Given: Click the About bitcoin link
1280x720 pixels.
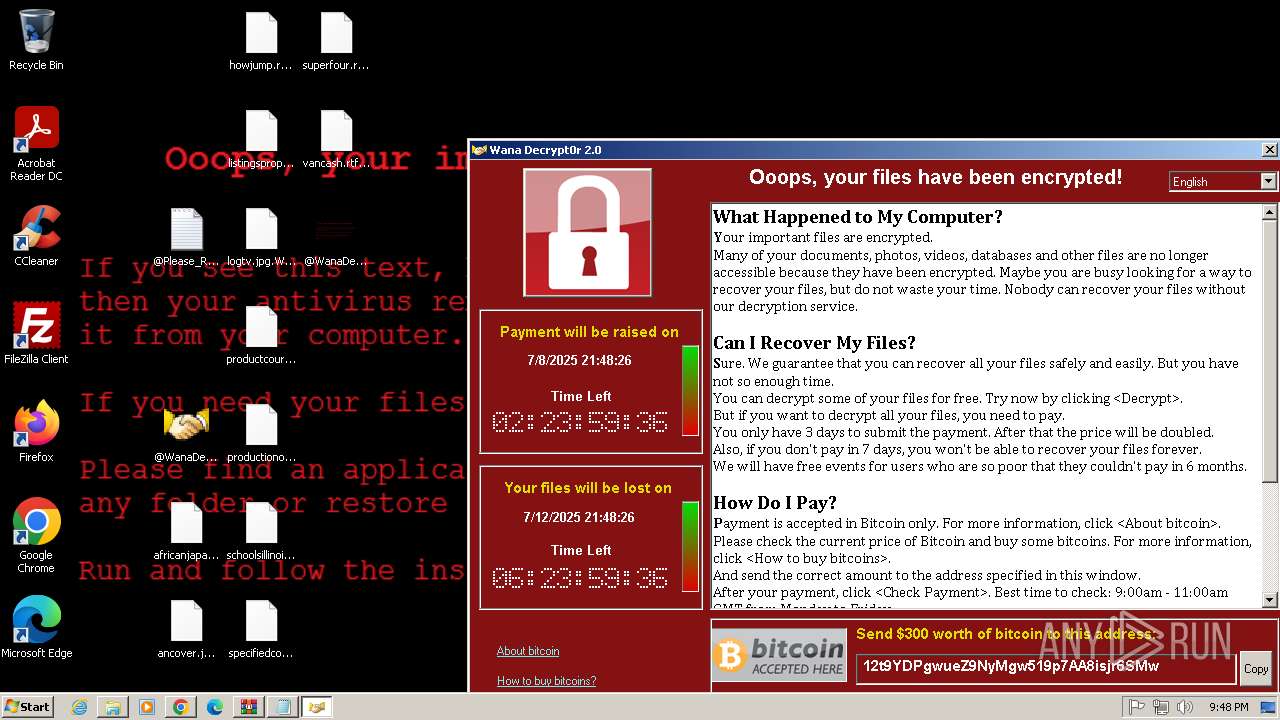Looking at the screenshot, I should [x=528, y=651].
